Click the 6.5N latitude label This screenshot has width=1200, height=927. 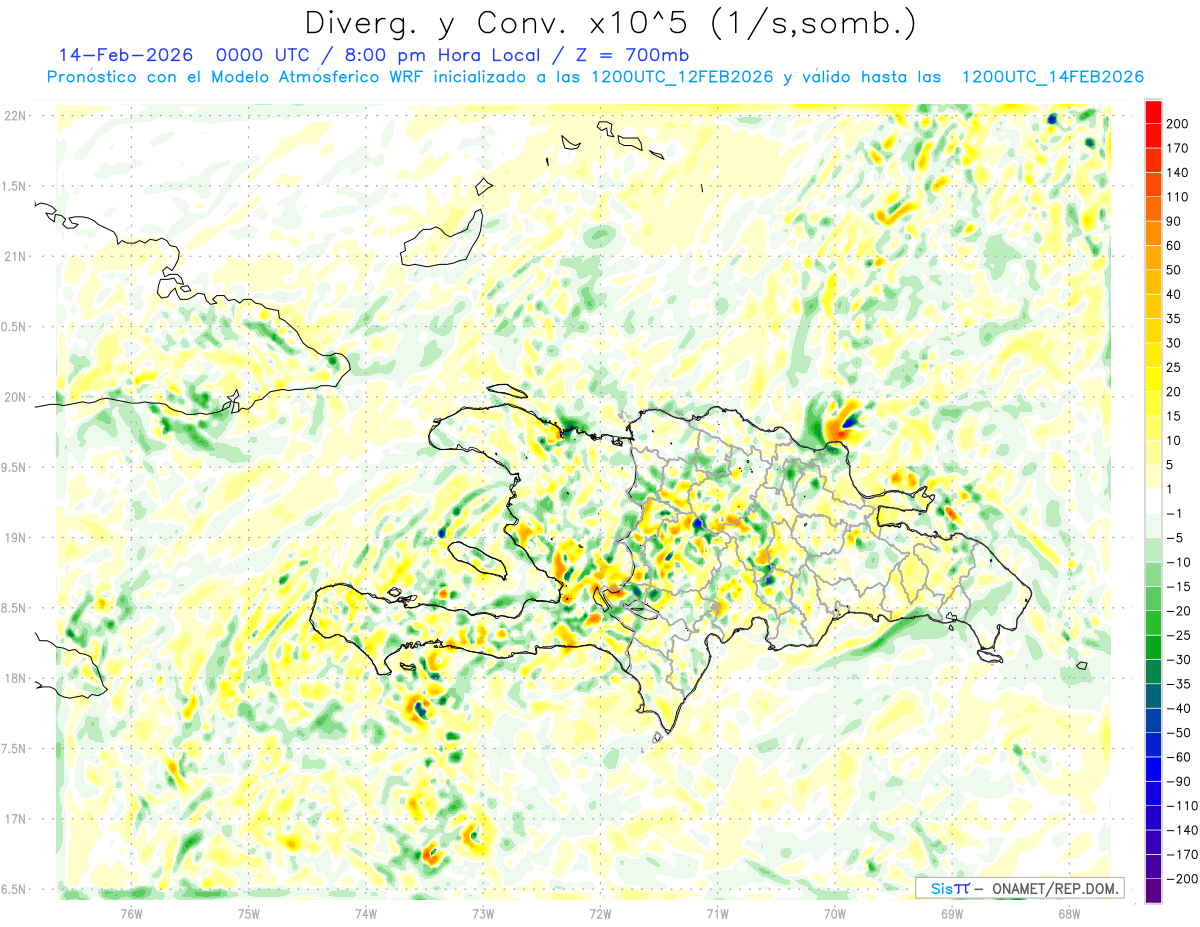pos(12,889)
